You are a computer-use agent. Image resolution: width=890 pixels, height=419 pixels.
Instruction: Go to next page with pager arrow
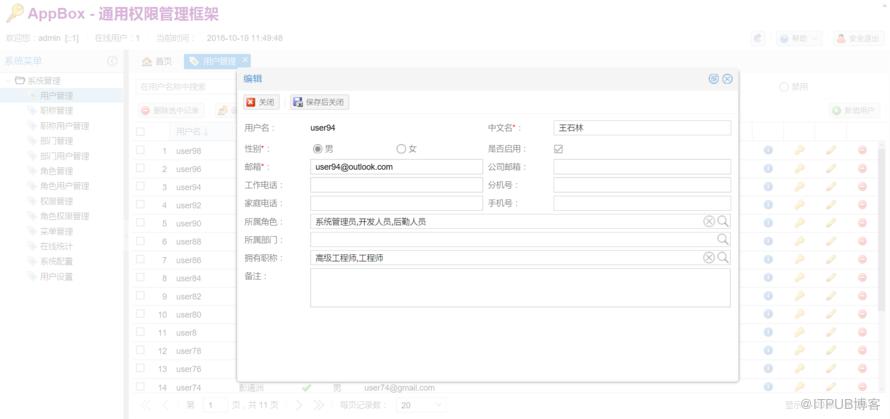point(299,405)
